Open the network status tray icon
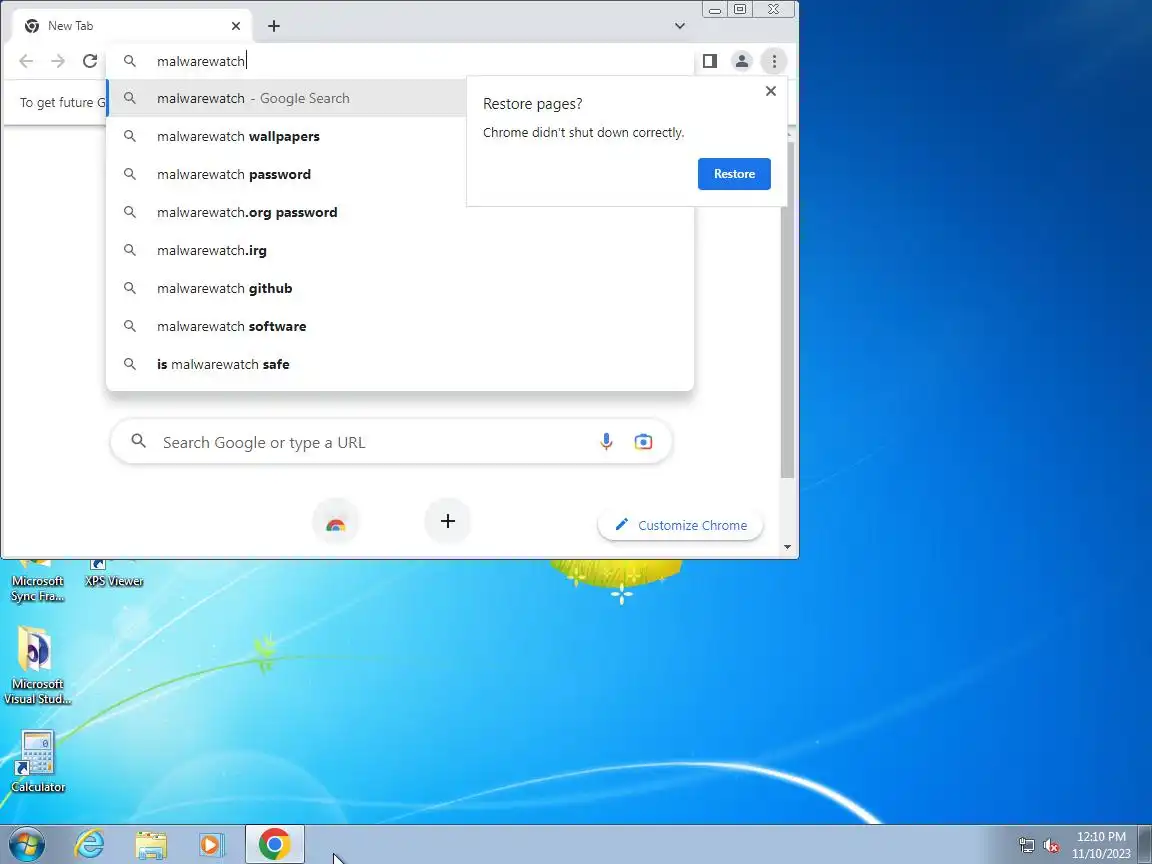The image size is (1152, 864). [x=1026, y=846]
